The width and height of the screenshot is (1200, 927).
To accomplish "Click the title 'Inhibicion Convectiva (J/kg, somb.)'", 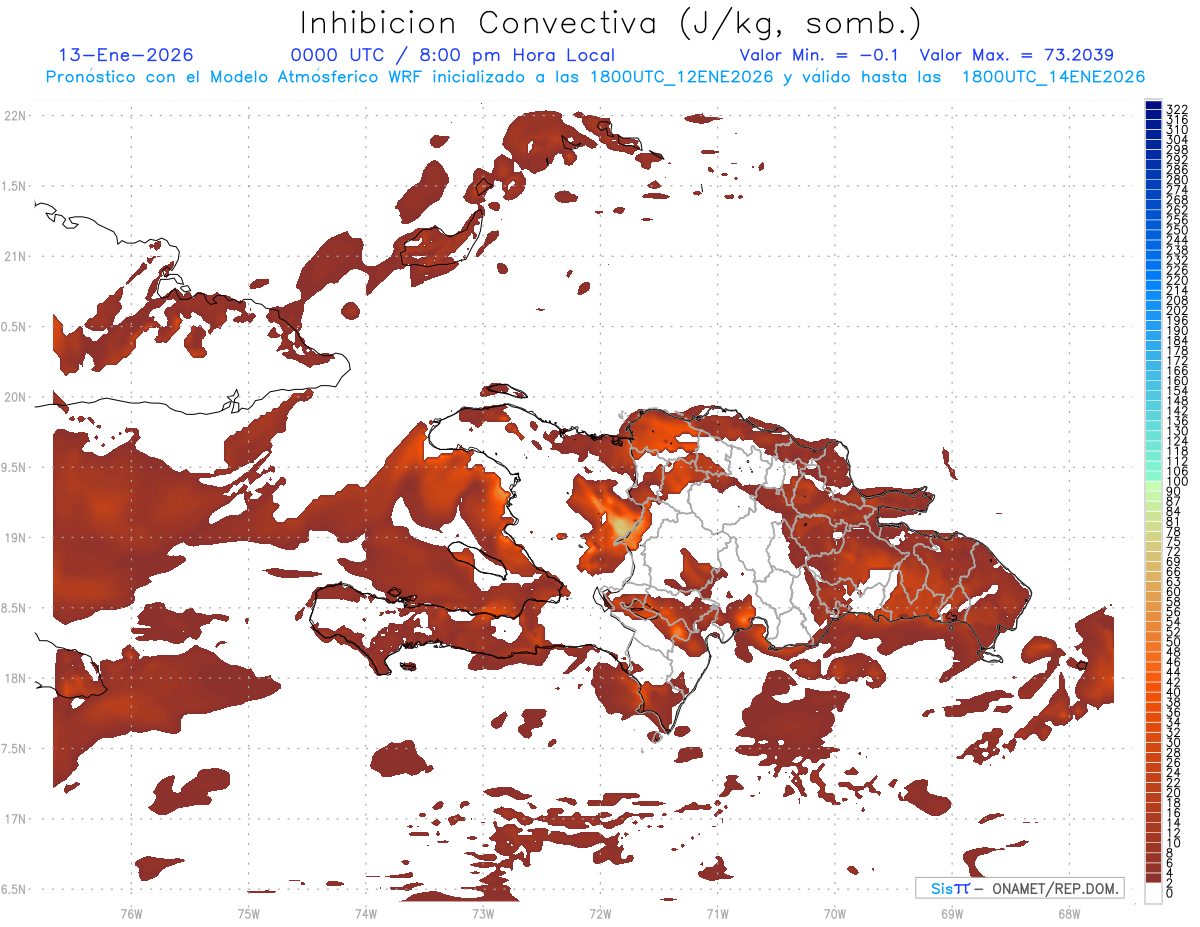I will click(x=611, y=23).
